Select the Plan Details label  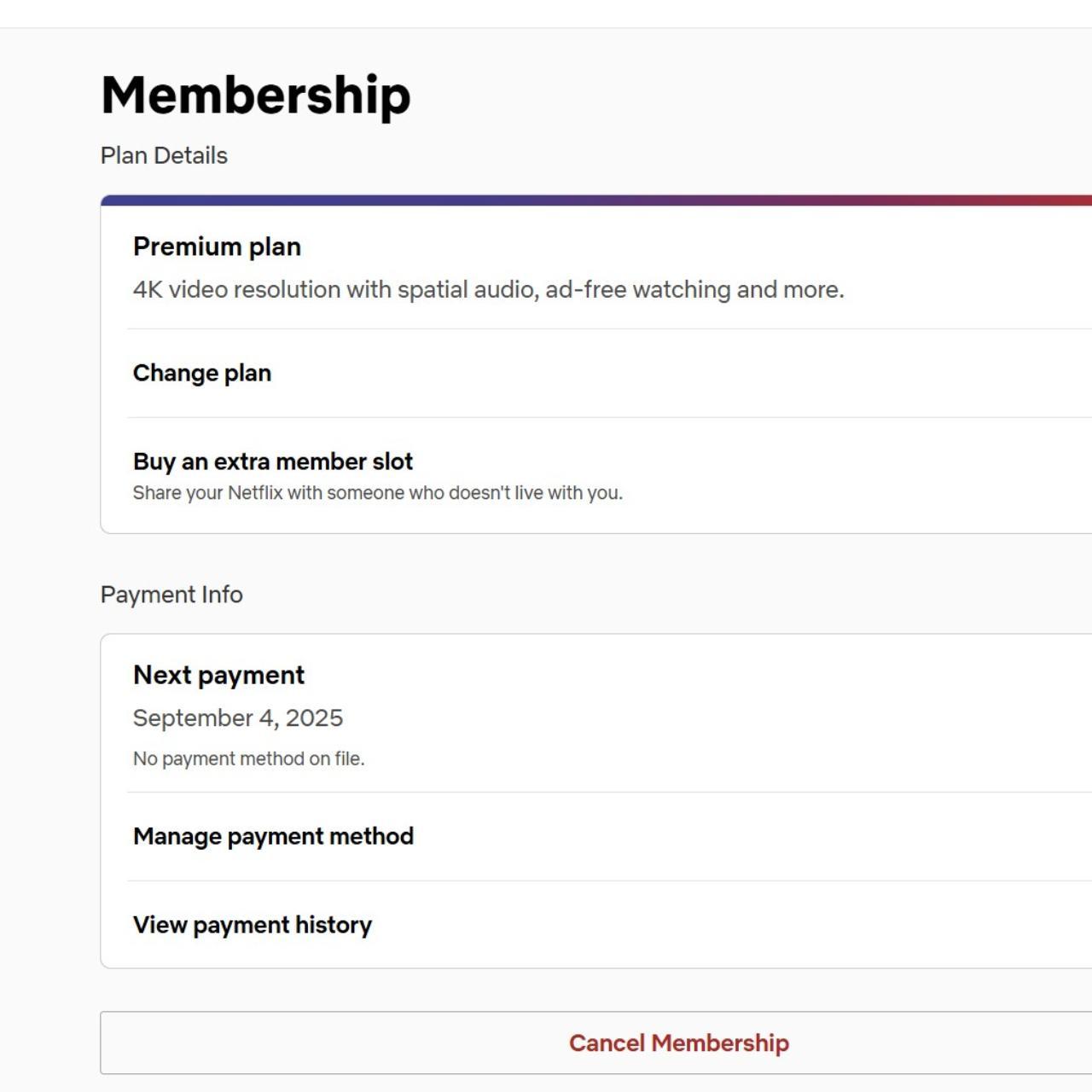[x=165, y=155]
